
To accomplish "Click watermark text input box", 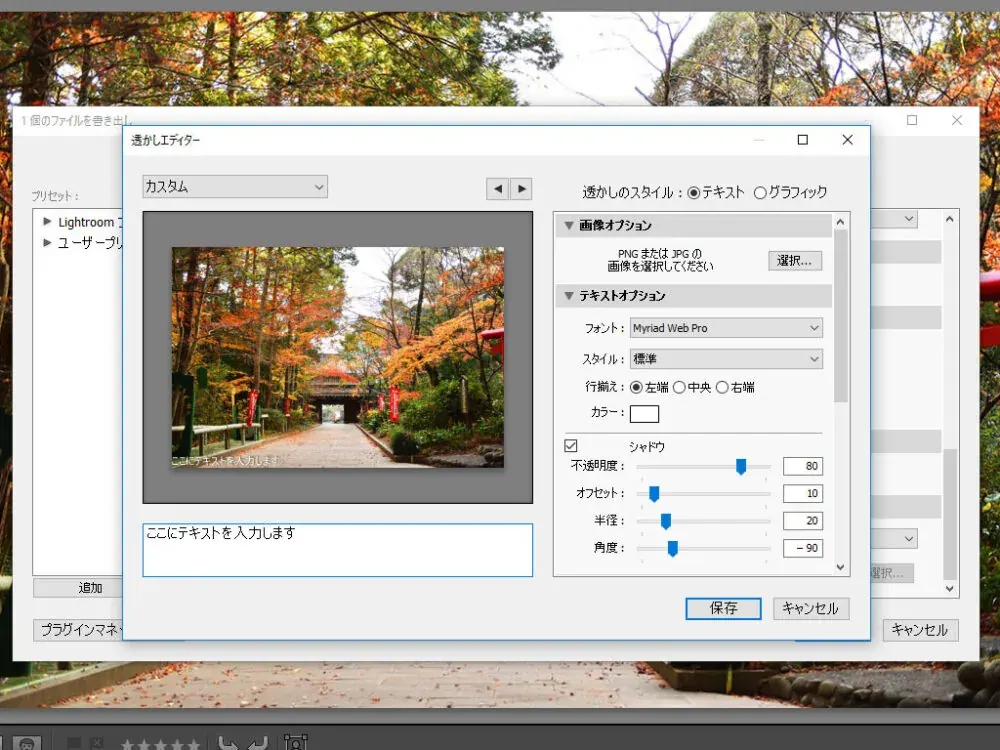I will 337,550.
